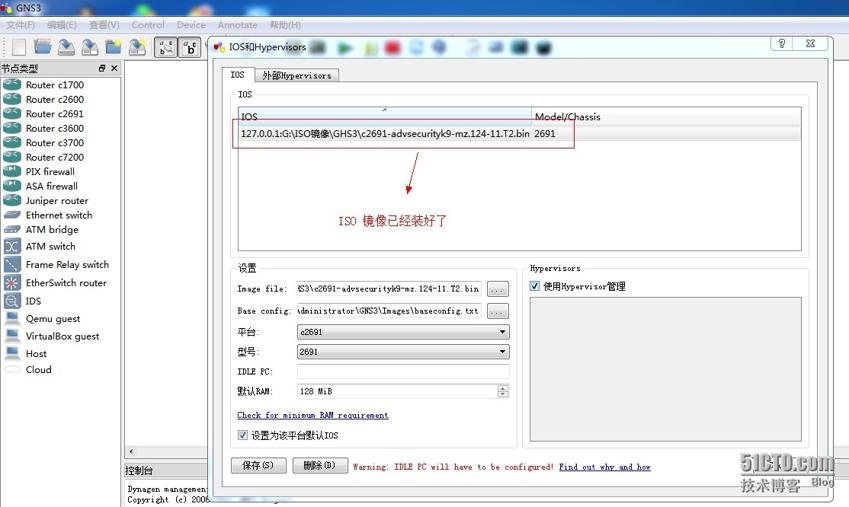
Task: Open the 平台 platform dropdown showing c2691
Action: tap(403, 332)
